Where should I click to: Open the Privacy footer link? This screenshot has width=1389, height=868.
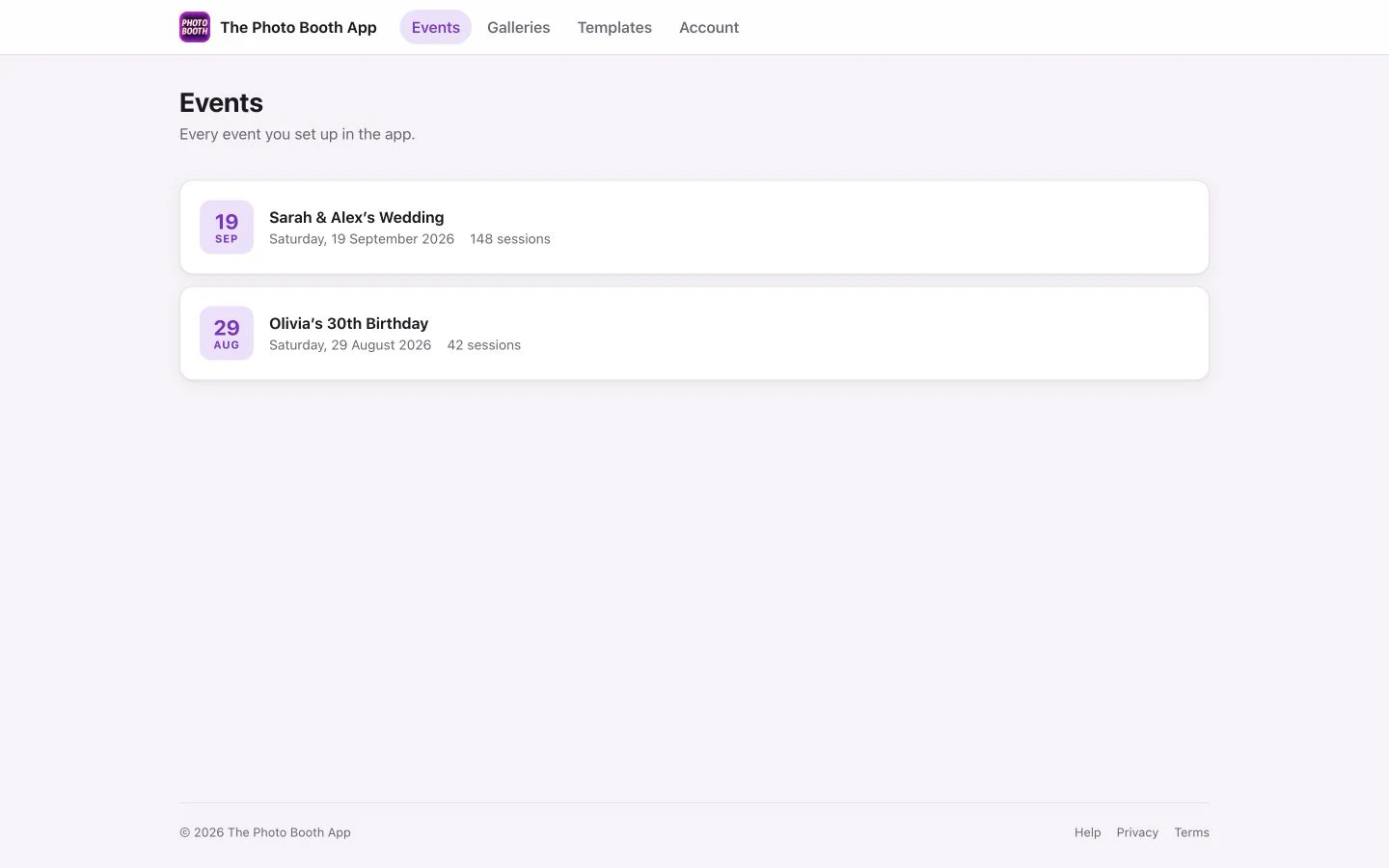pos(1137,832)
